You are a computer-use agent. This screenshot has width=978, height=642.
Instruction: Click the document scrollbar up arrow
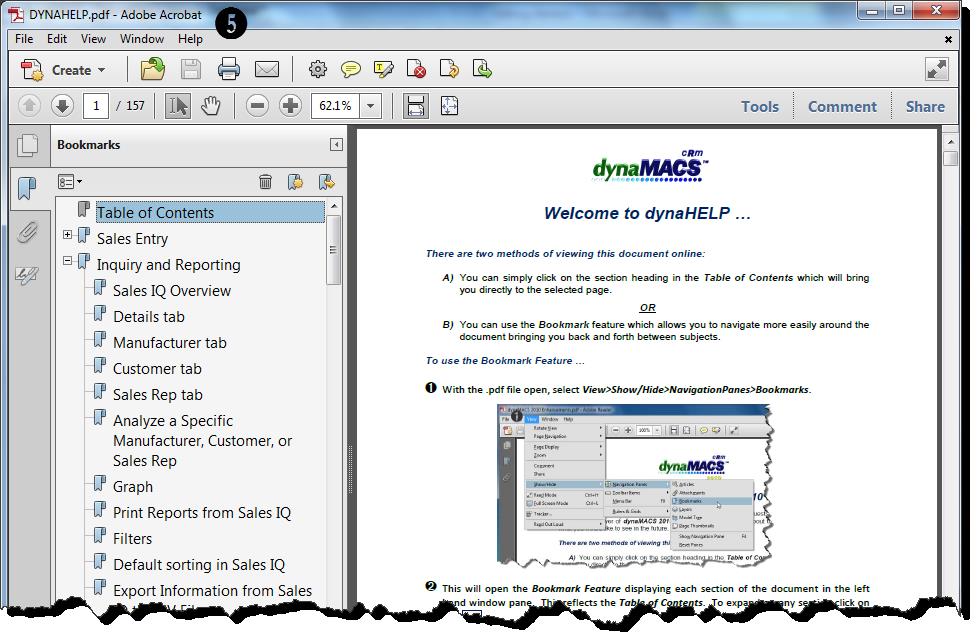(951, 141)
